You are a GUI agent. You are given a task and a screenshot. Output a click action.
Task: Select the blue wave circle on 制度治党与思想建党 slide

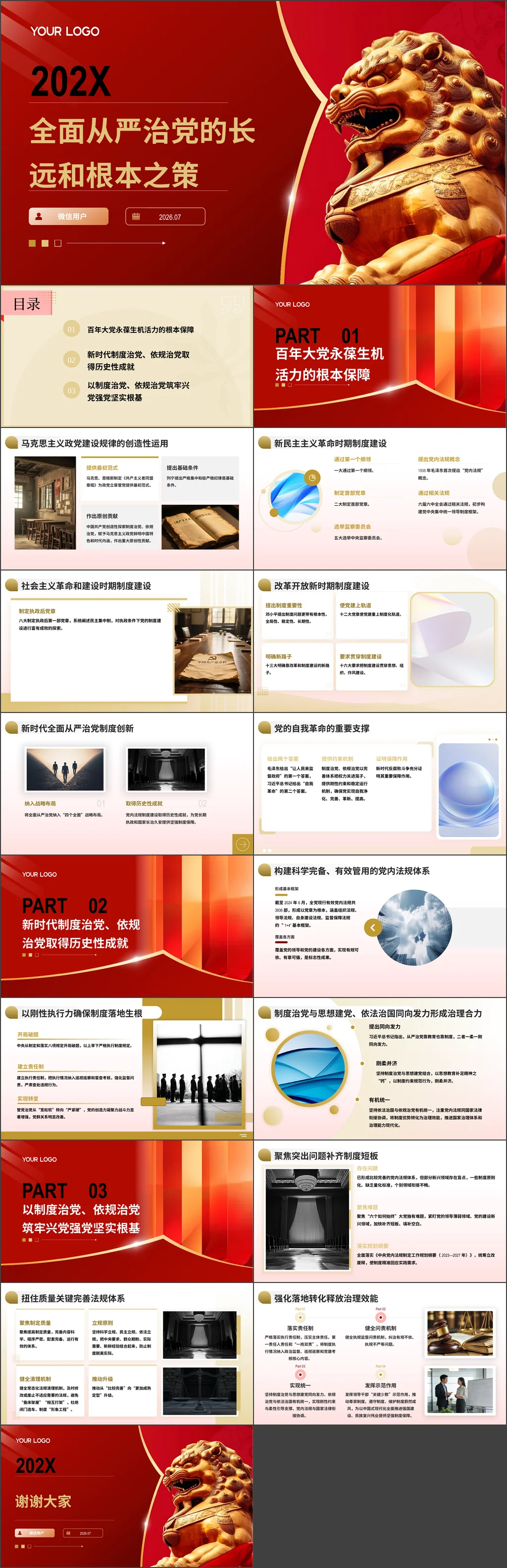pyautogui.click(x=309, y=1068)
